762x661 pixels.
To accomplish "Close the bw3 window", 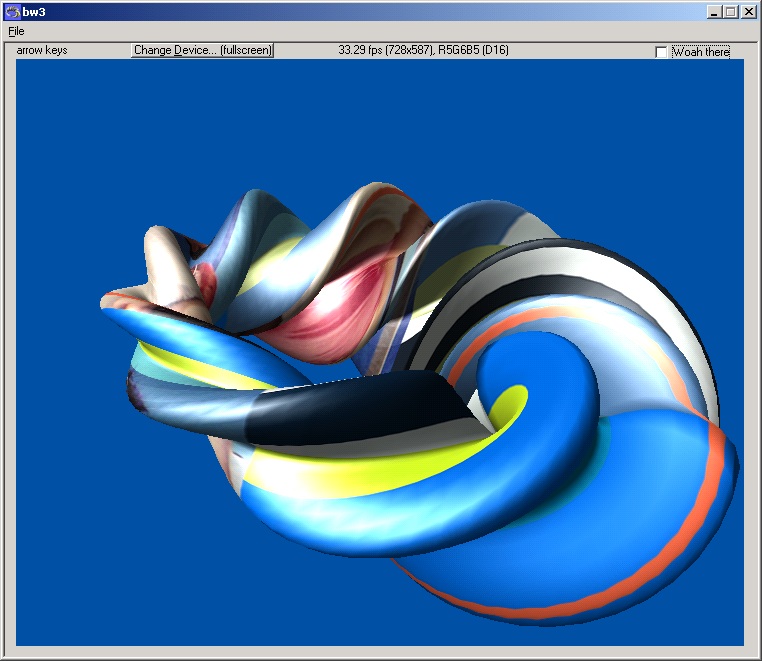I will pyautogui.click(x=749, y=12).
